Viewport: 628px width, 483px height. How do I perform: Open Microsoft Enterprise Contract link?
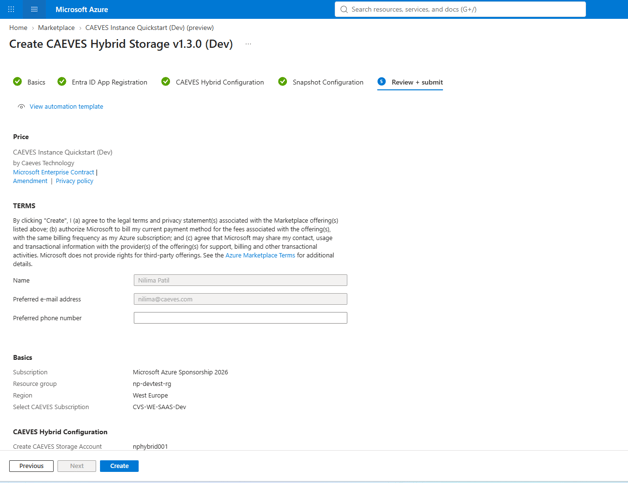coord(53,172)
